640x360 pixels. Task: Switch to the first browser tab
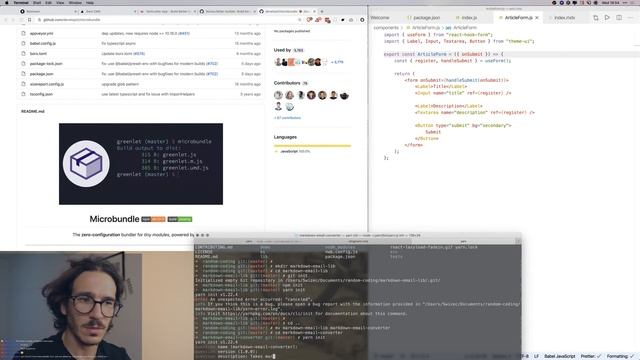tap(48, 11)
